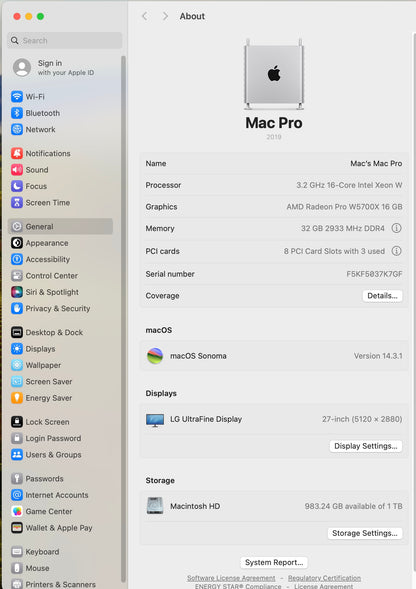Open Display Settings button
Viewport: 416px width, 589px height.
pyautogui.click(x=366, y=446)
